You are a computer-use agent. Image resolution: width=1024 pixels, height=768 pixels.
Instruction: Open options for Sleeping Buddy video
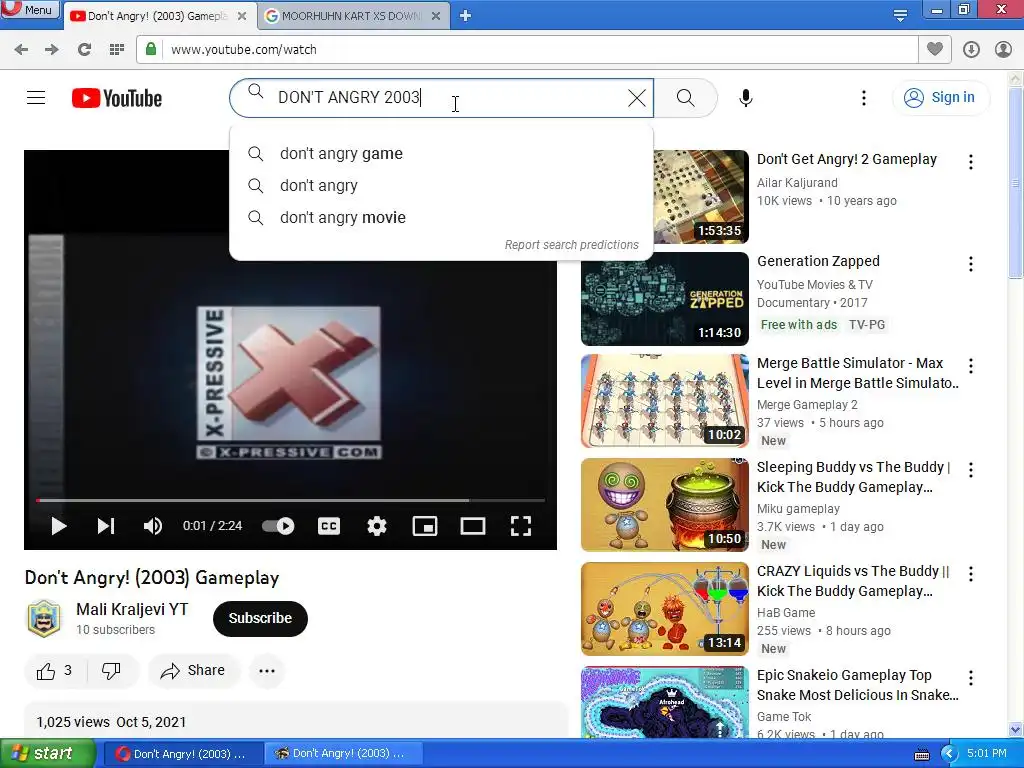[x=971, y=470]
